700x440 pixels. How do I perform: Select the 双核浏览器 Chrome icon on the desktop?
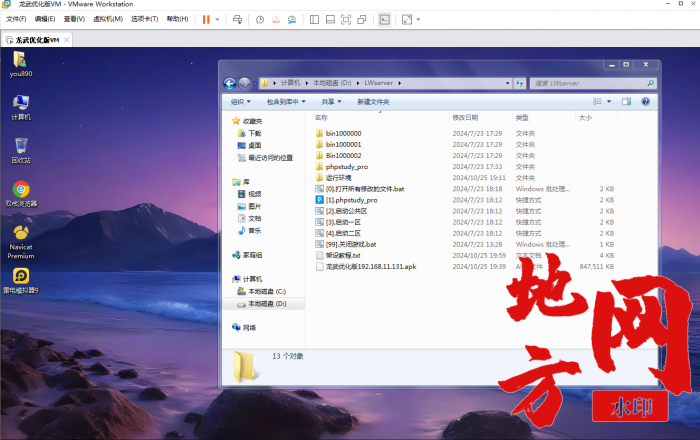(21, 194)
